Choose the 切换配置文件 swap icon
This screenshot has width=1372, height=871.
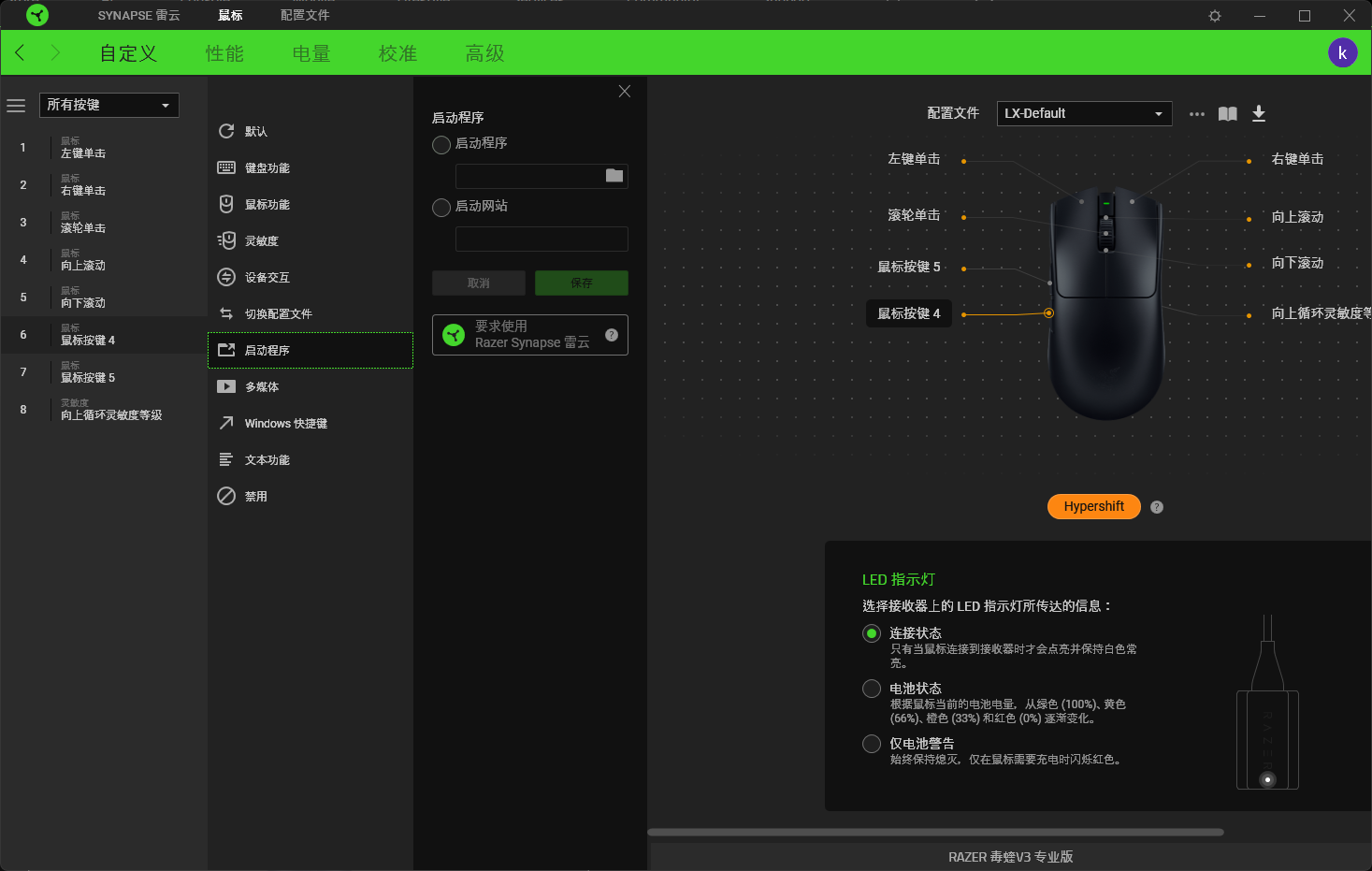click(x=226, y=313)
